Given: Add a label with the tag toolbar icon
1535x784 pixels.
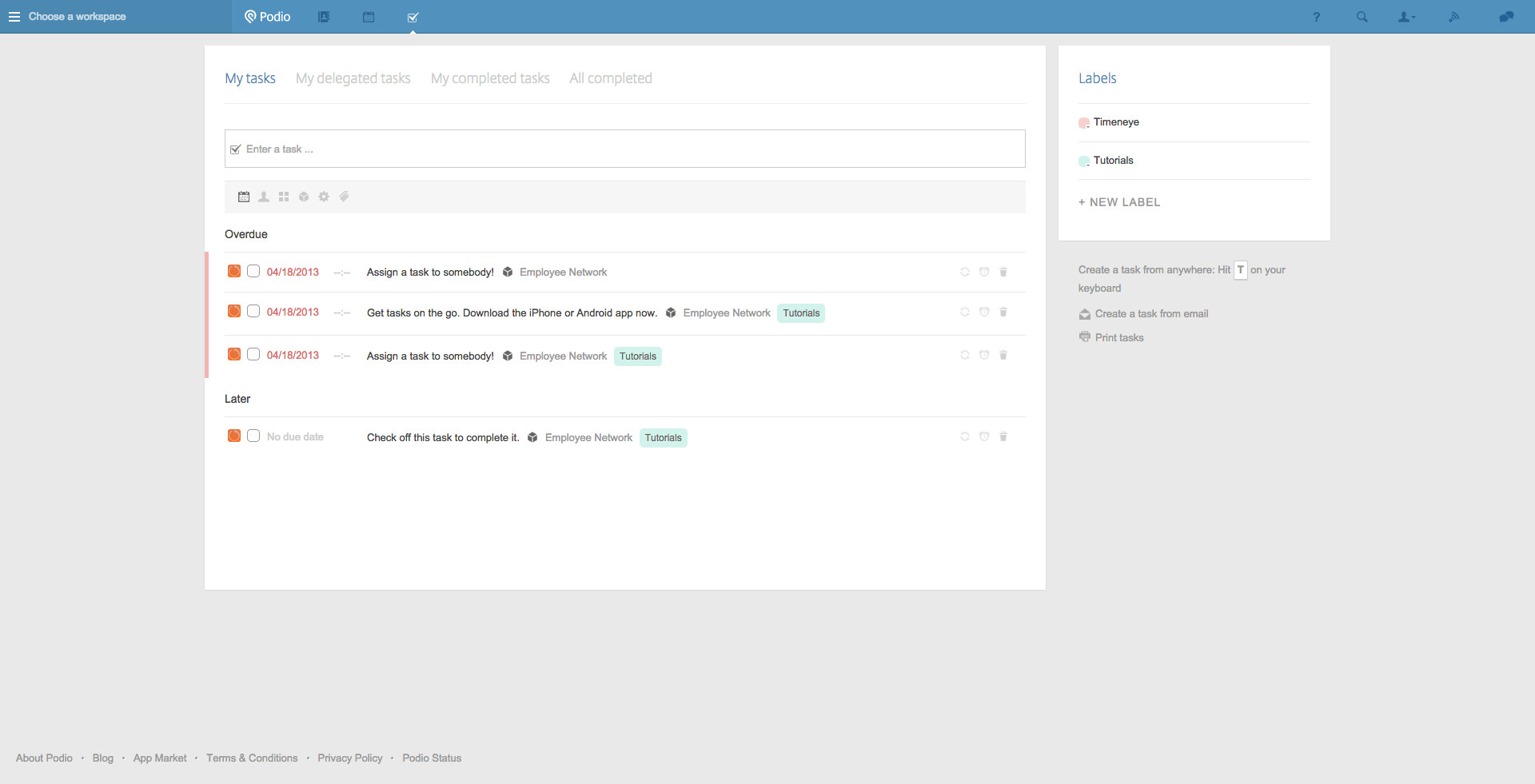Looking at the screenshot, I should [x=344, y=197].
